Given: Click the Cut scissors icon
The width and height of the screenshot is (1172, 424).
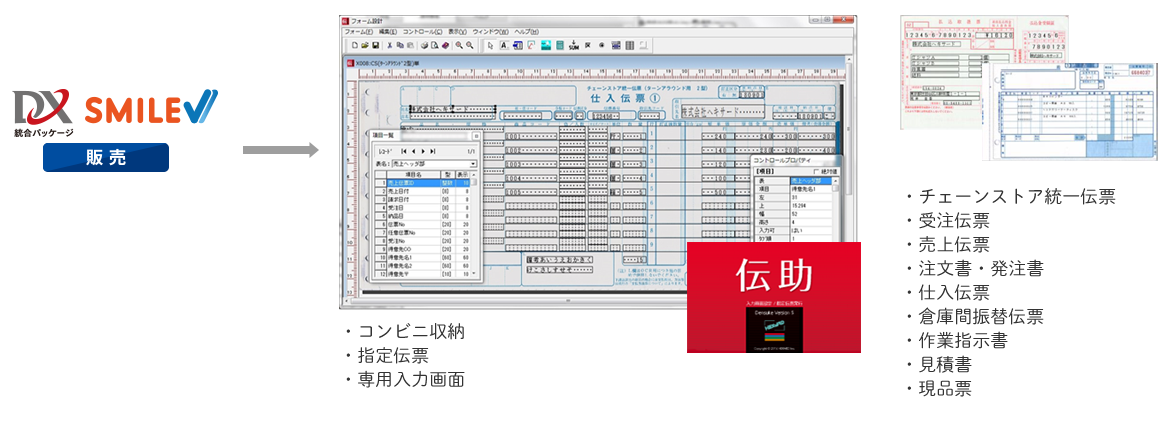Looking at the screenshot, I should pos(389,46).
